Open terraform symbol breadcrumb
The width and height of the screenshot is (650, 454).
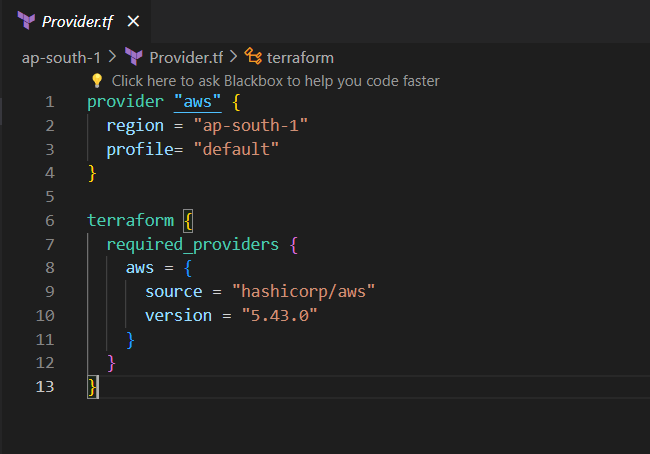(300, 58)
